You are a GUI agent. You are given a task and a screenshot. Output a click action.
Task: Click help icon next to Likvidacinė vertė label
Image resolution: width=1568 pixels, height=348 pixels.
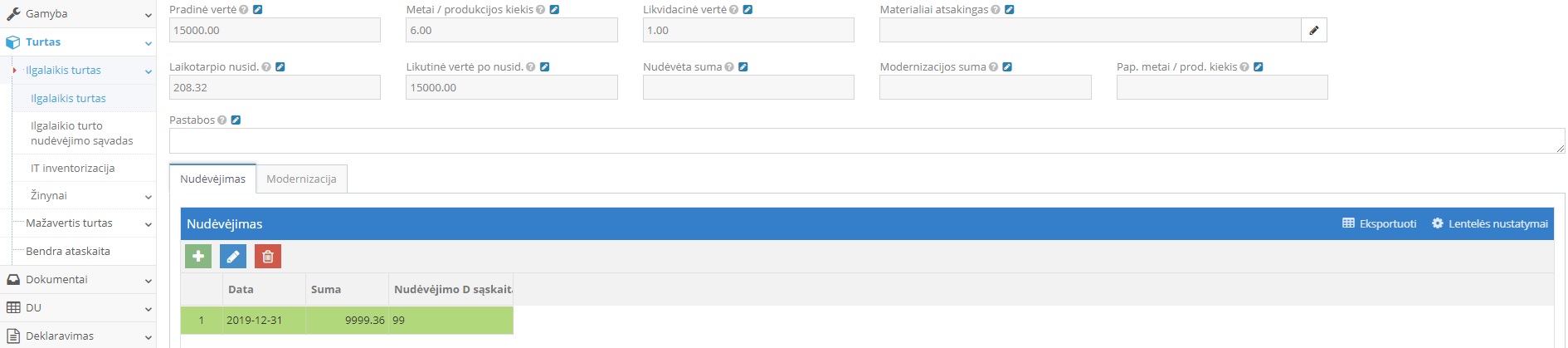click(x=734, y=10)
